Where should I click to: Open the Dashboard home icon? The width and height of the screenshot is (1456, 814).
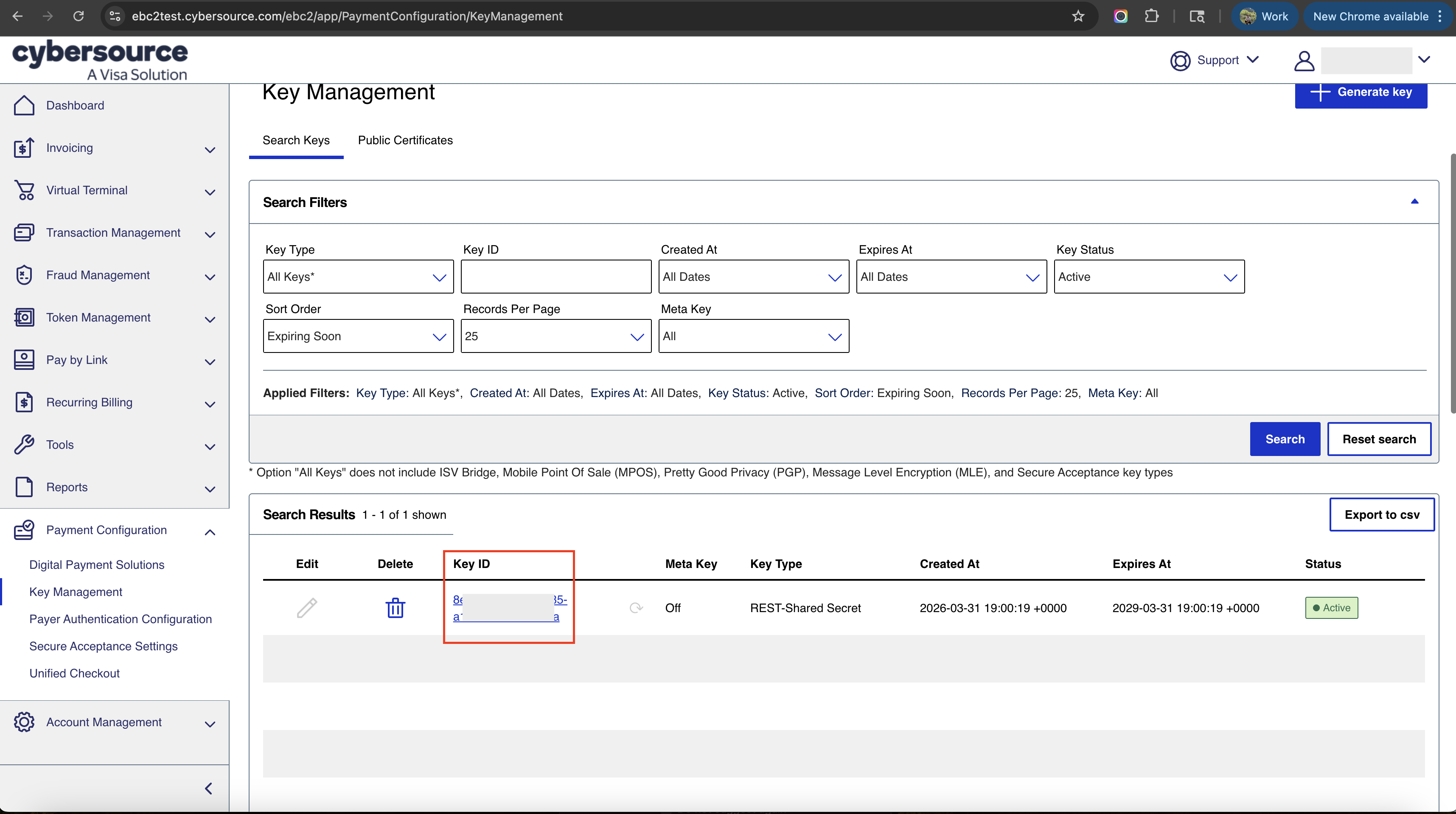pyautogui.click(x=24, y=106)
